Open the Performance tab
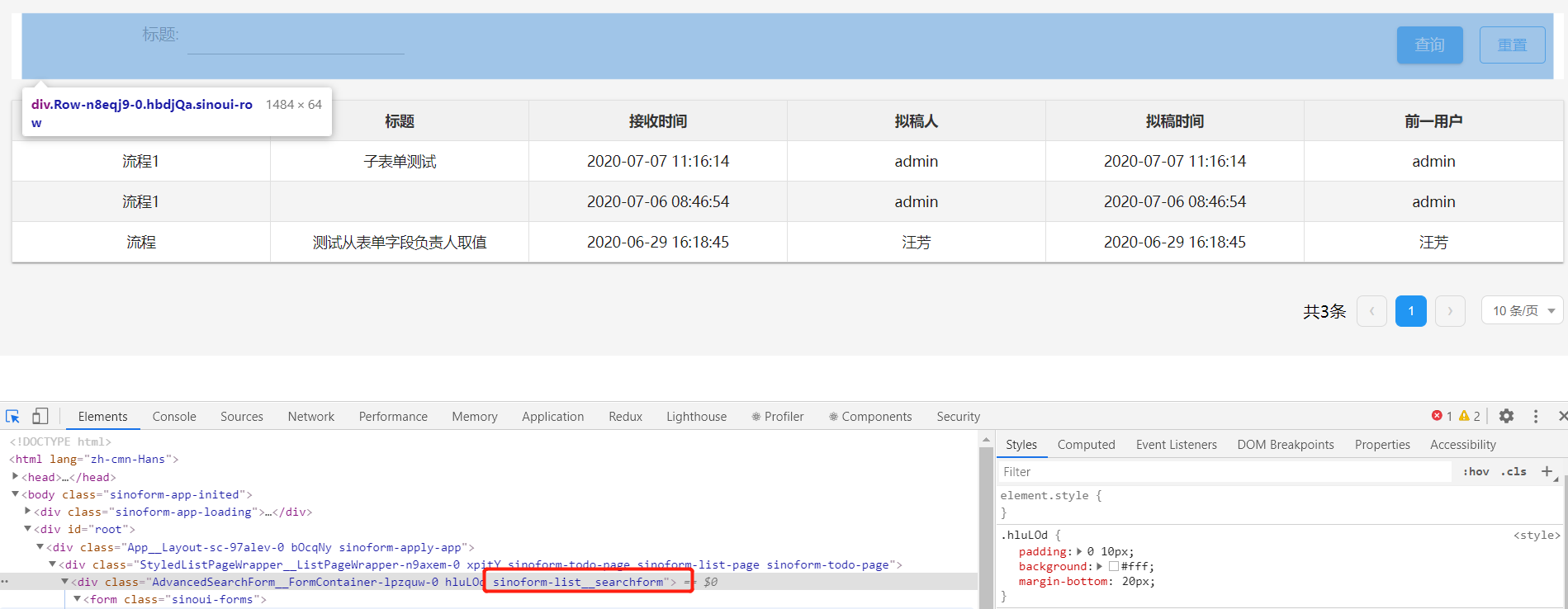 click(393, 417)
